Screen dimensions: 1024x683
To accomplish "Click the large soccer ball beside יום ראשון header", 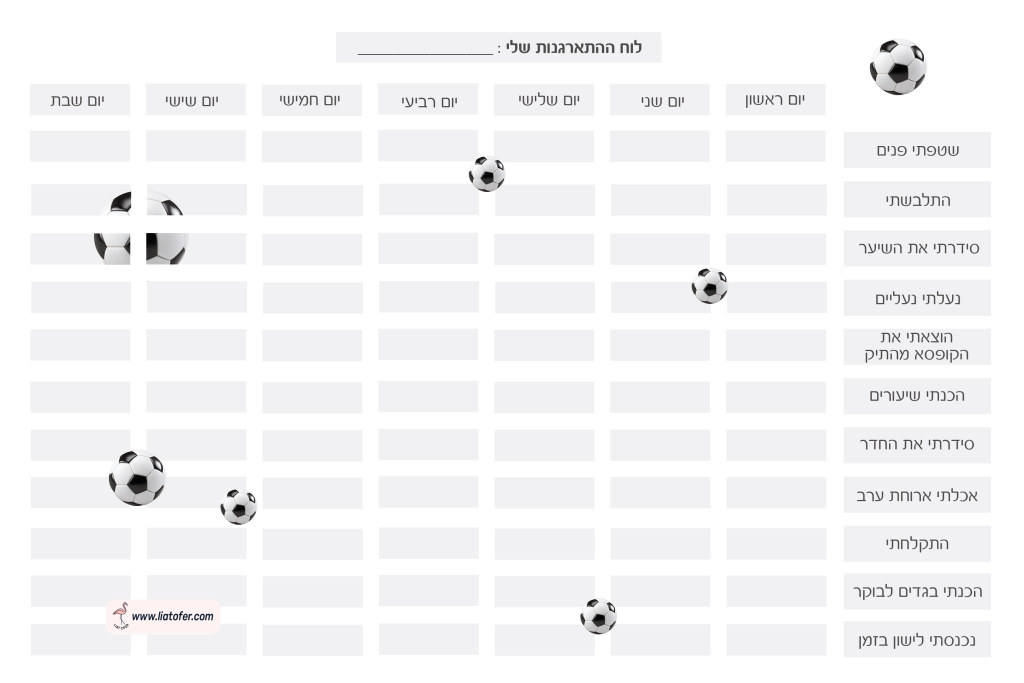I will pos(898,67).
